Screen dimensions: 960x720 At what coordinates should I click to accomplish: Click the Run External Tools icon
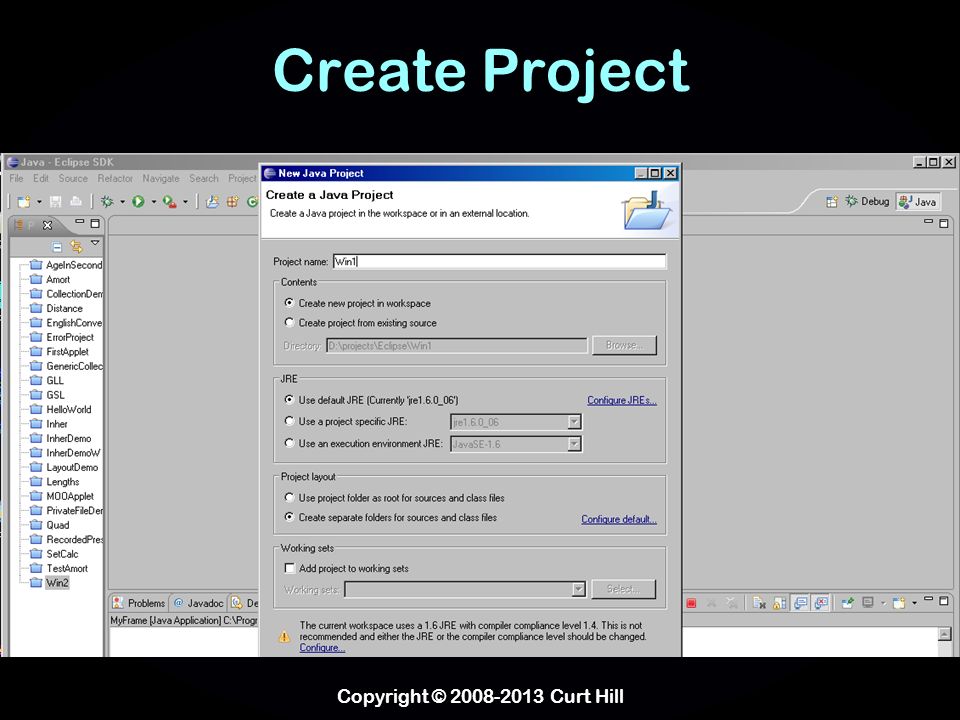[170, 201]
